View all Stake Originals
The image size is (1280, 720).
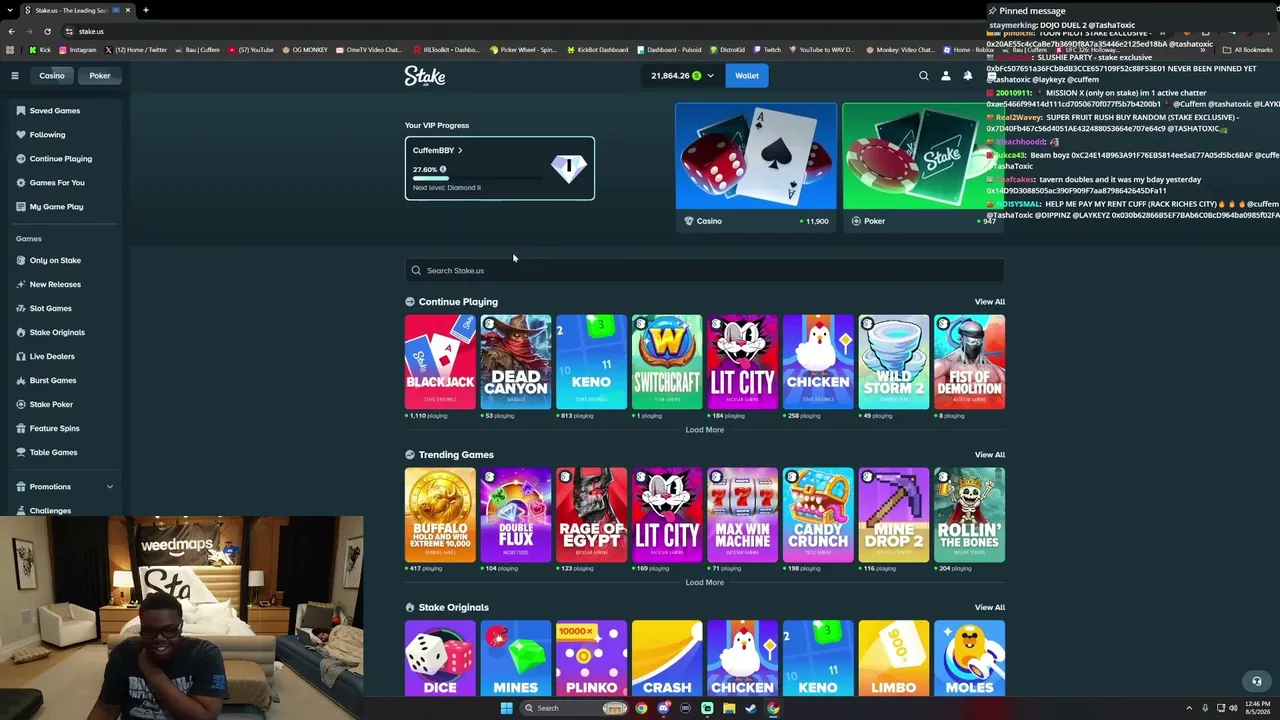click(990, 608)
